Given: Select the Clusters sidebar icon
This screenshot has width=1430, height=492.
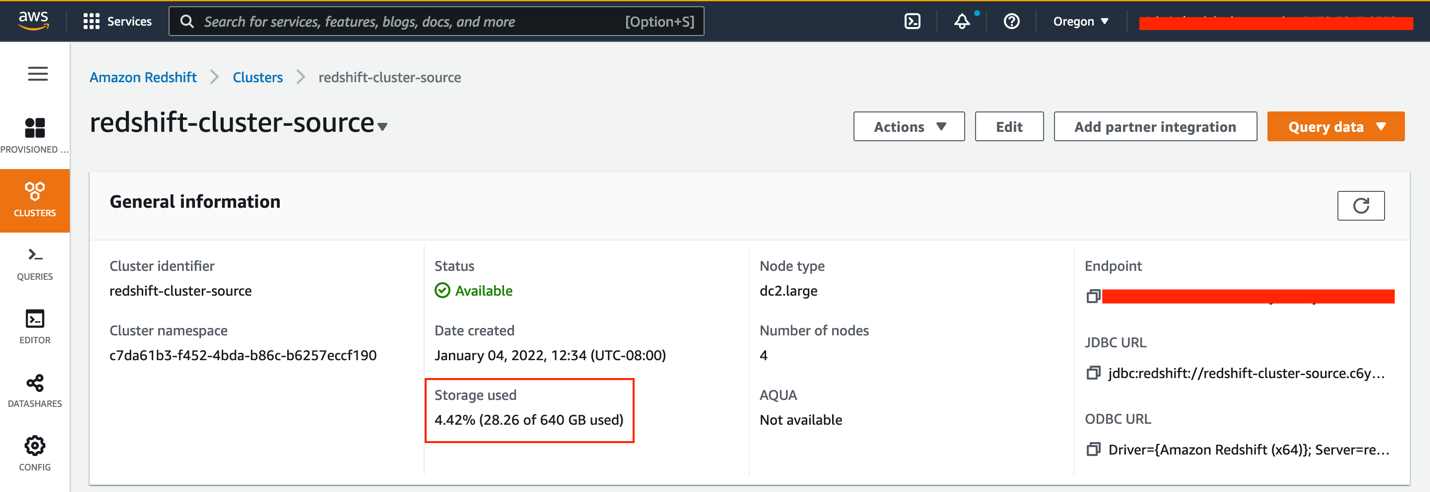Looking at the screenshot, I should 35,199.
